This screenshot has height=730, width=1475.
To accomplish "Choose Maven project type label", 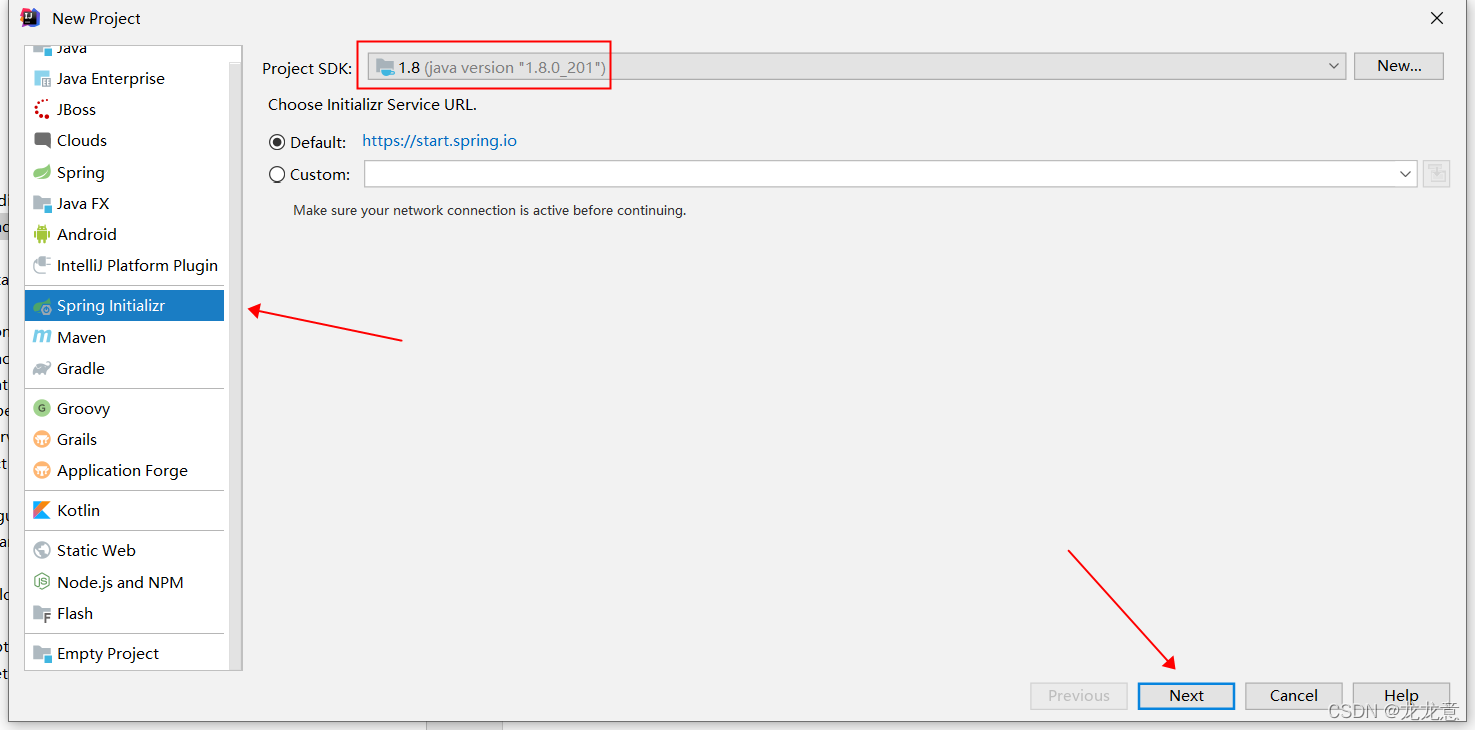I will (81, 338).
